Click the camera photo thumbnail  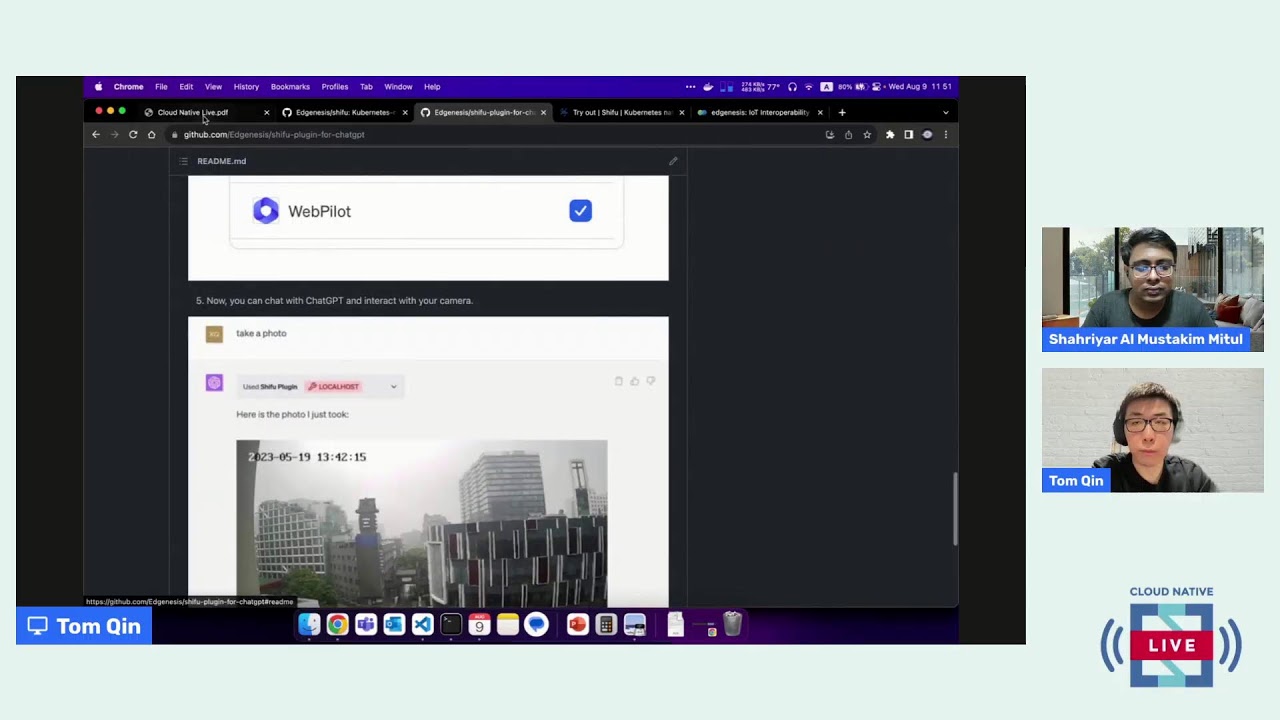point(422,523)
